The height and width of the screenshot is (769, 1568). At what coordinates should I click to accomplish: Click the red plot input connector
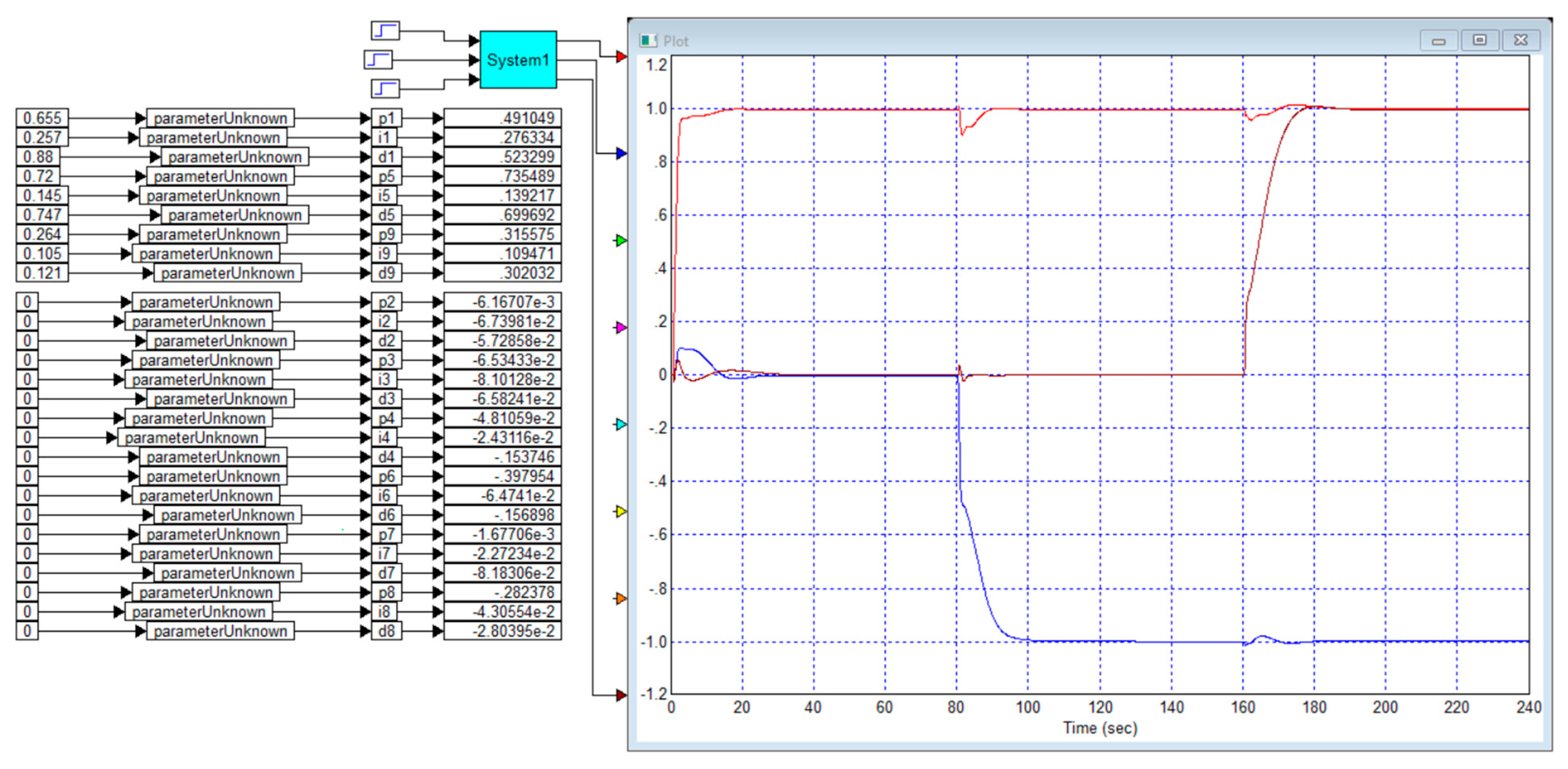point(621,56)
